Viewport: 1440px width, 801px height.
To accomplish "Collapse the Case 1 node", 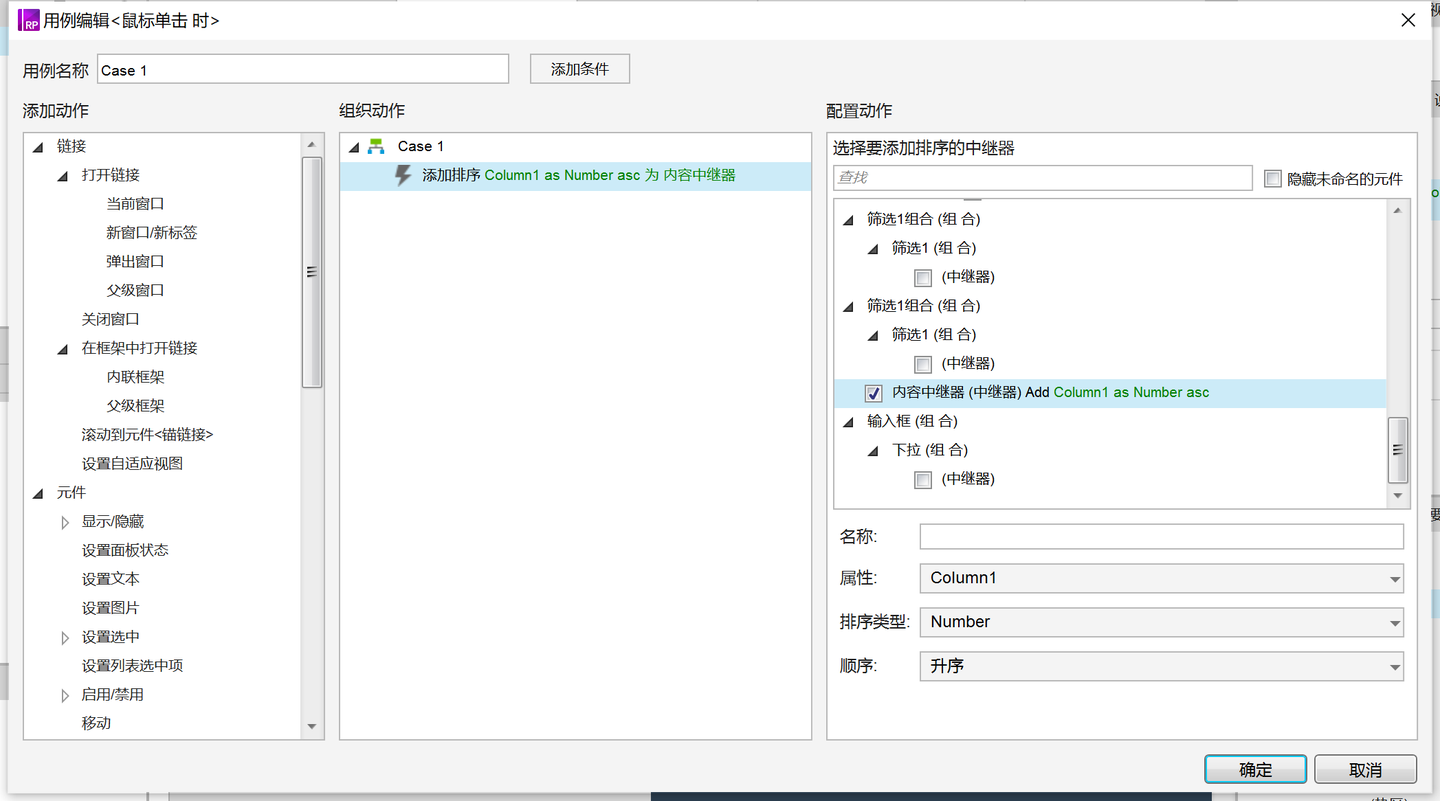I will (353, 147).
